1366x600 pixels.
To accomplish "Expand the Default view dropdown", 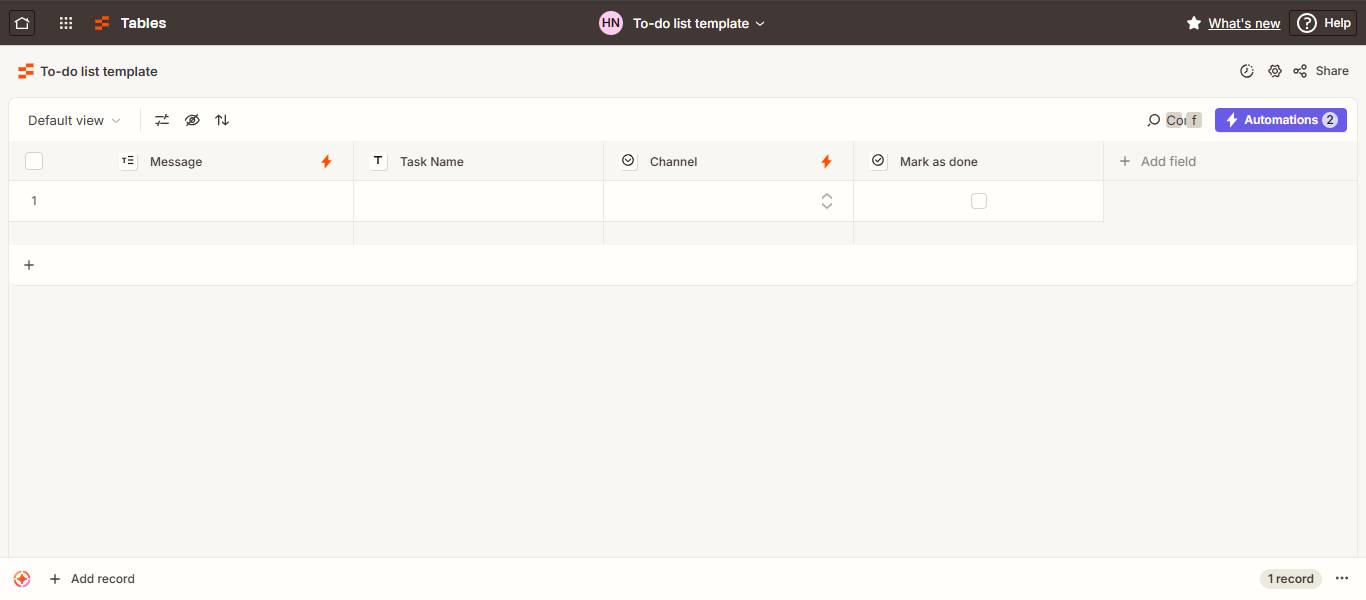I will coord(74,120).
